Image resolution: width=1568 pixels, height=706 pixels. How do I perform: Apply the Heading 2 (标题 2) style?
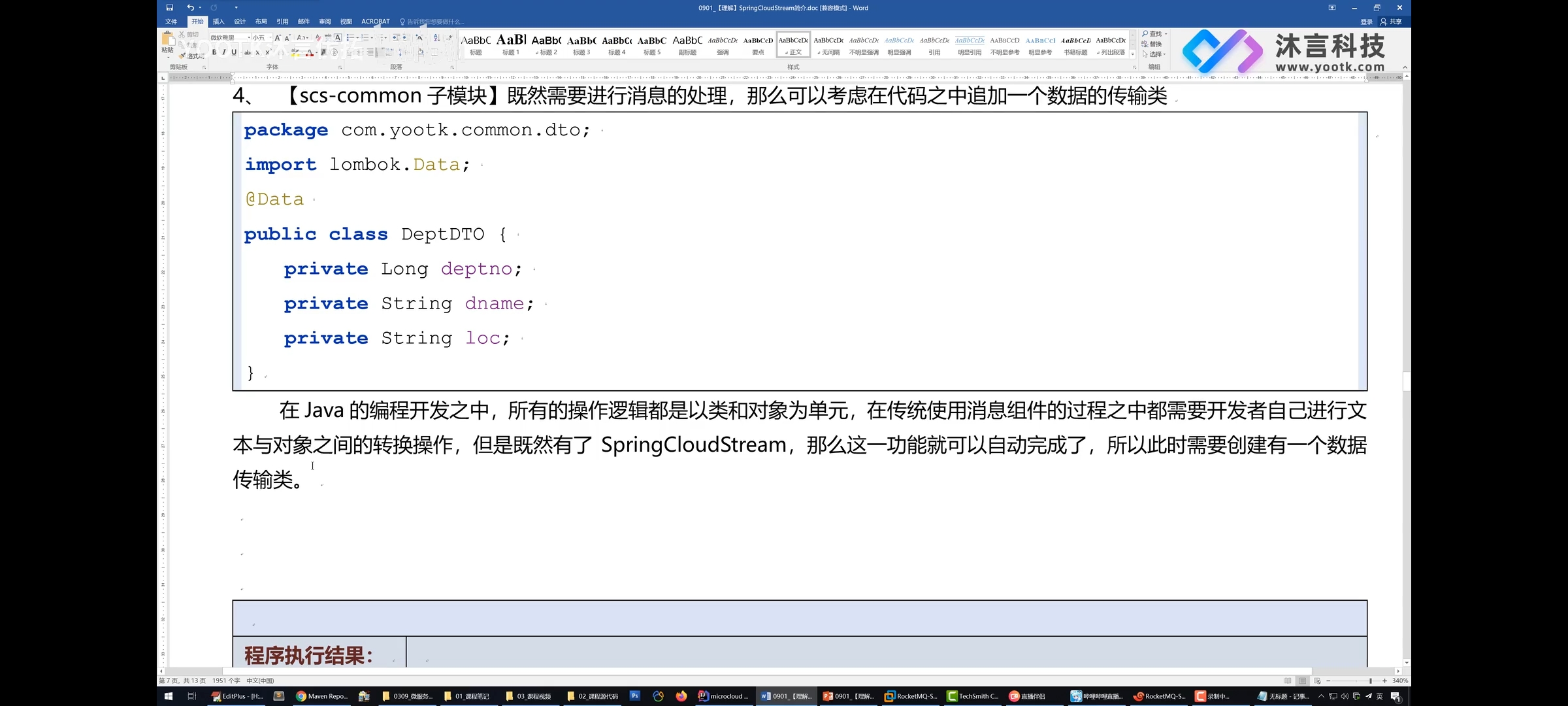546,44
